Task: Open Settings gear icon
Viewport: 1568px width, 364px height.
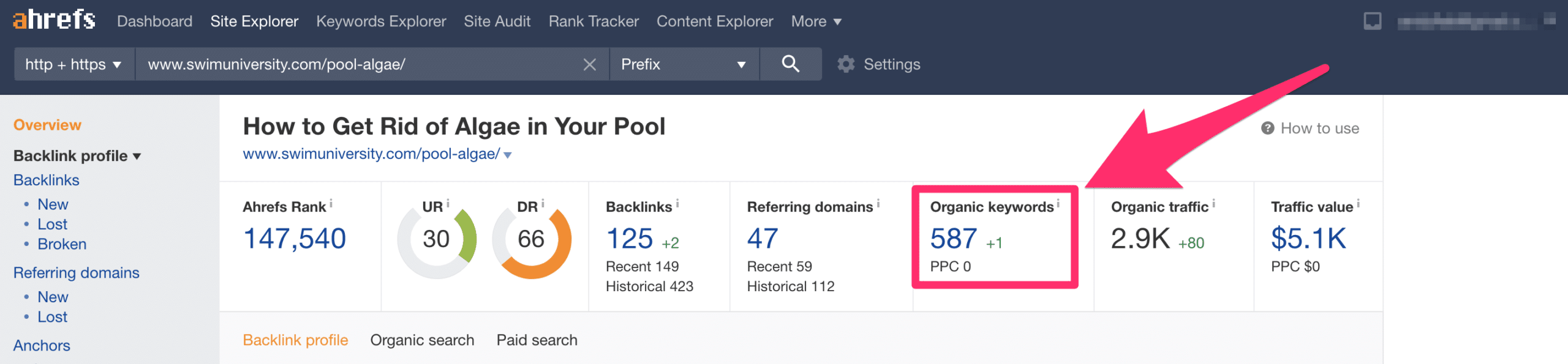Action: pyautogui.click(x=846, y=64)
